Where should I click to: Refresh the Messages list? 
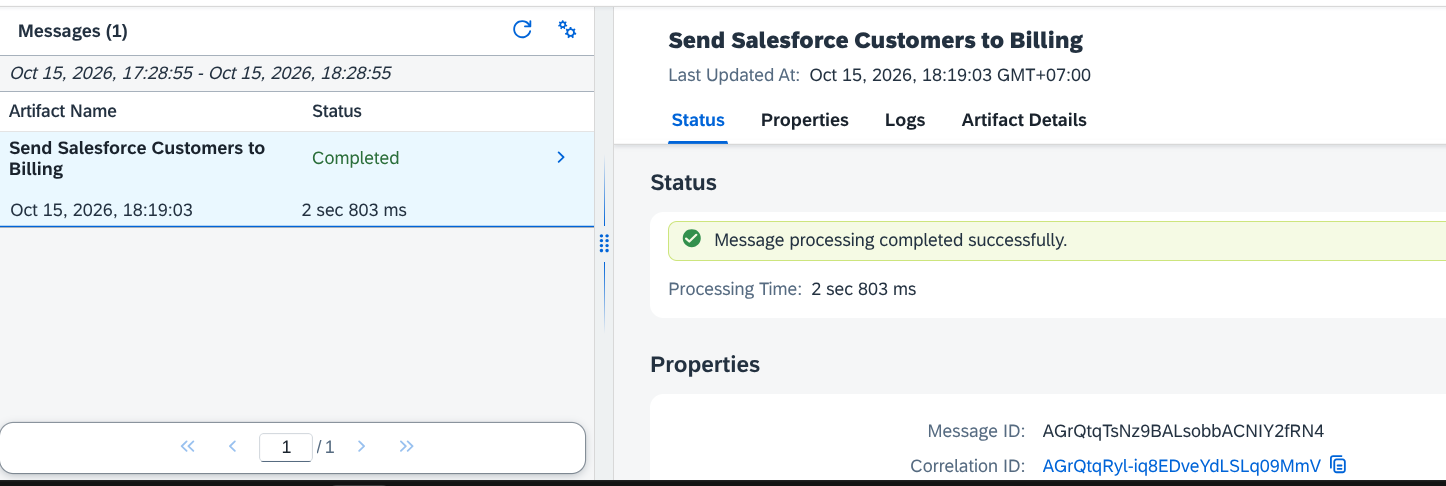coord(522,30)
